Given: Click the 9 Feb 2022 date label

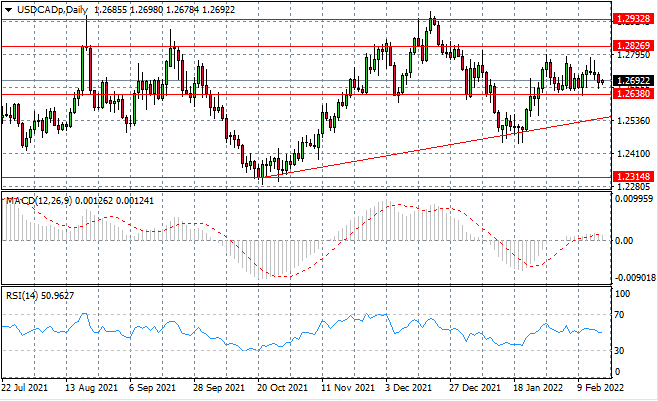Looking at the screenshot, I should pos(601,388).
